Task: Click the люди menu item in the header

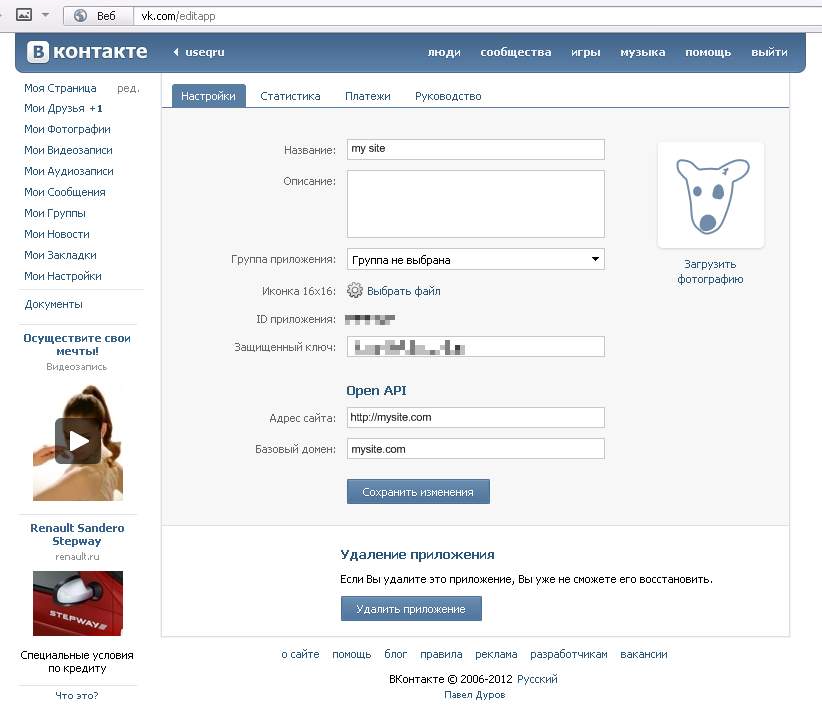Action: click(444, 52)
